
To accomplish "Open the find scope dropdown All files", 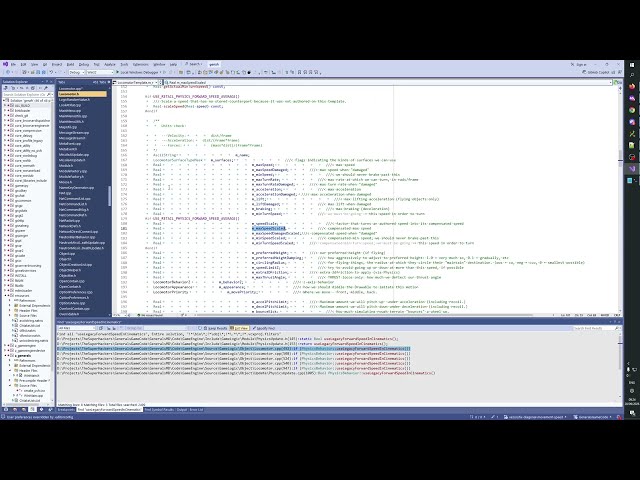I will [77, 328].
